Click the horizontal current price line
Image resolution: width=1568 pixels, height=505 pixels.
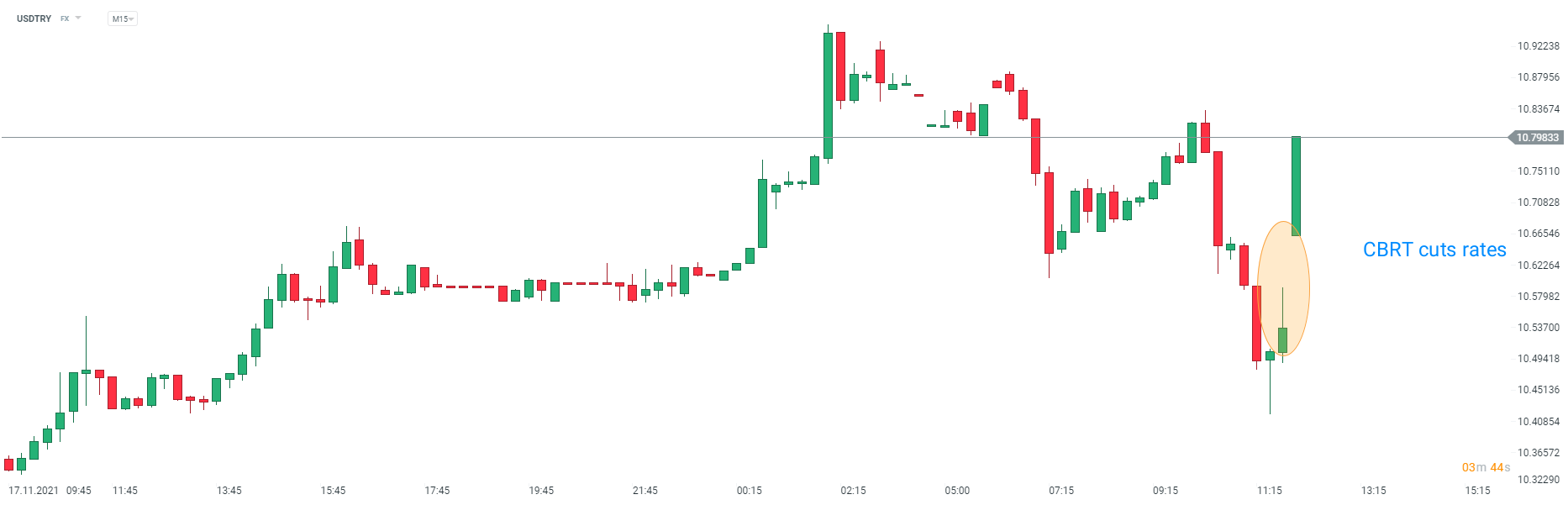click(588, 137)
